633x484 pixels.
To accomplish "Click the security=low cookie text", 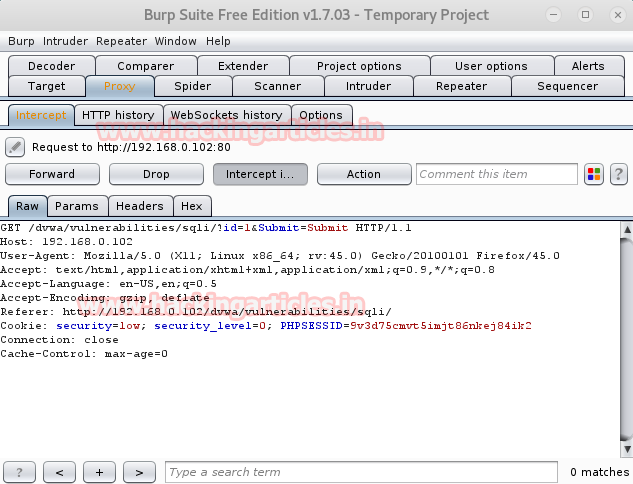I will pyautogui.click(x=98, y=326).
